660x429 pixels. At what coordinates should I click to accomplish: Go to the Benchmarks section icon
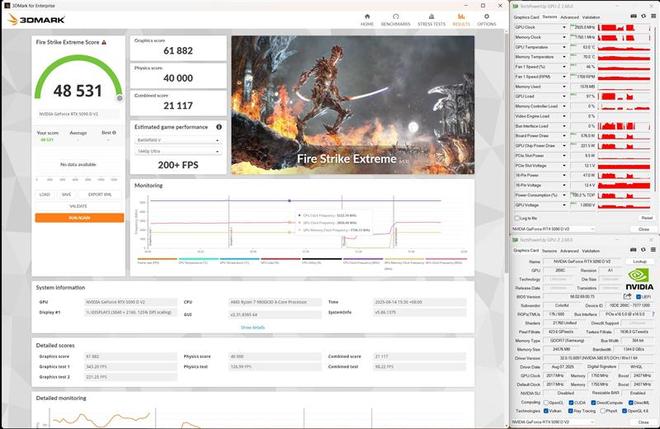pyautogui.click(x=397, y=19)
